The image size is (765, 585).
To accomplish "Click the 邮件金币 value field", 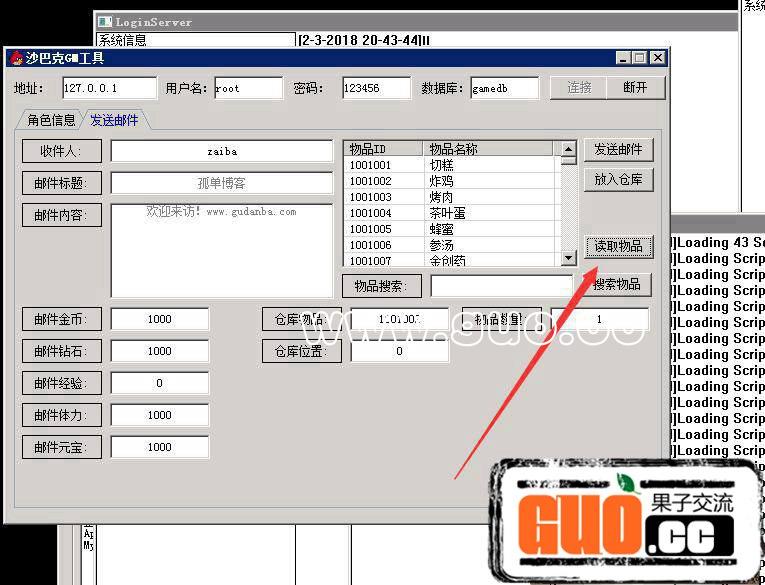I will tap(159, 319).
